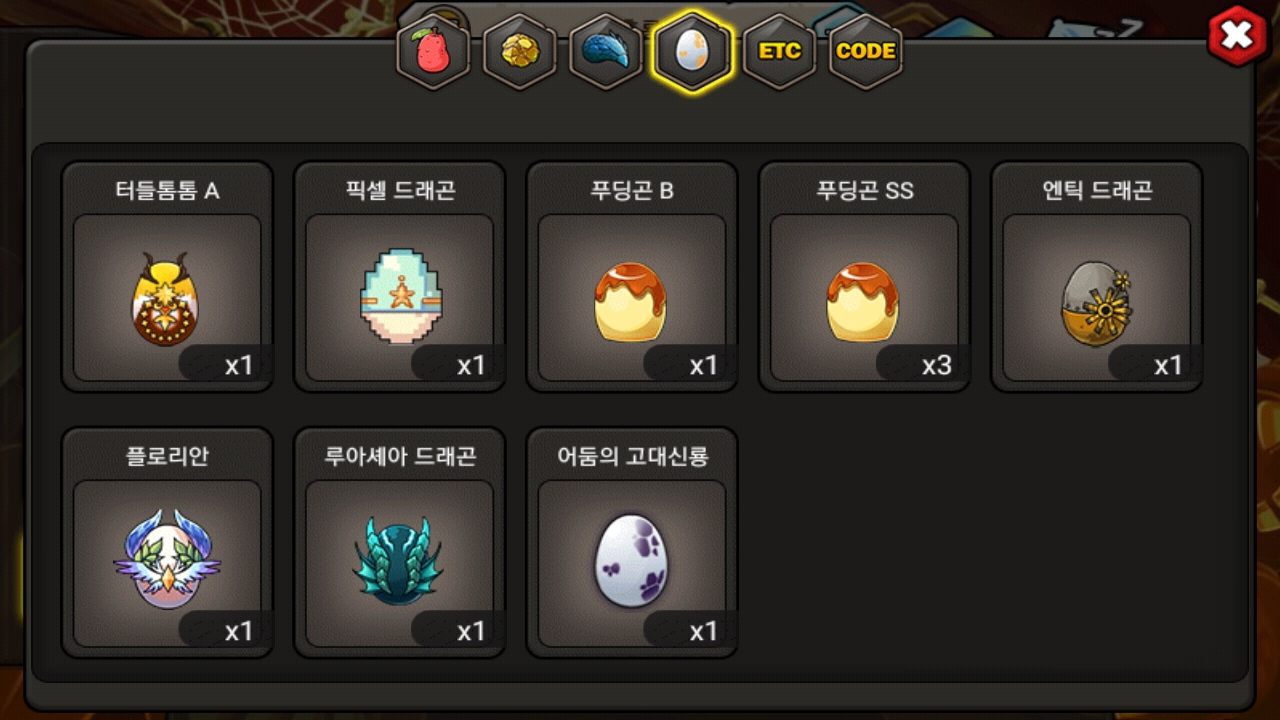Image resolution: width=1280 pixels, height=720 pixels.
Task: Pick the 어둠의 고대신룡 spotted egg
Action: (631, 561)
